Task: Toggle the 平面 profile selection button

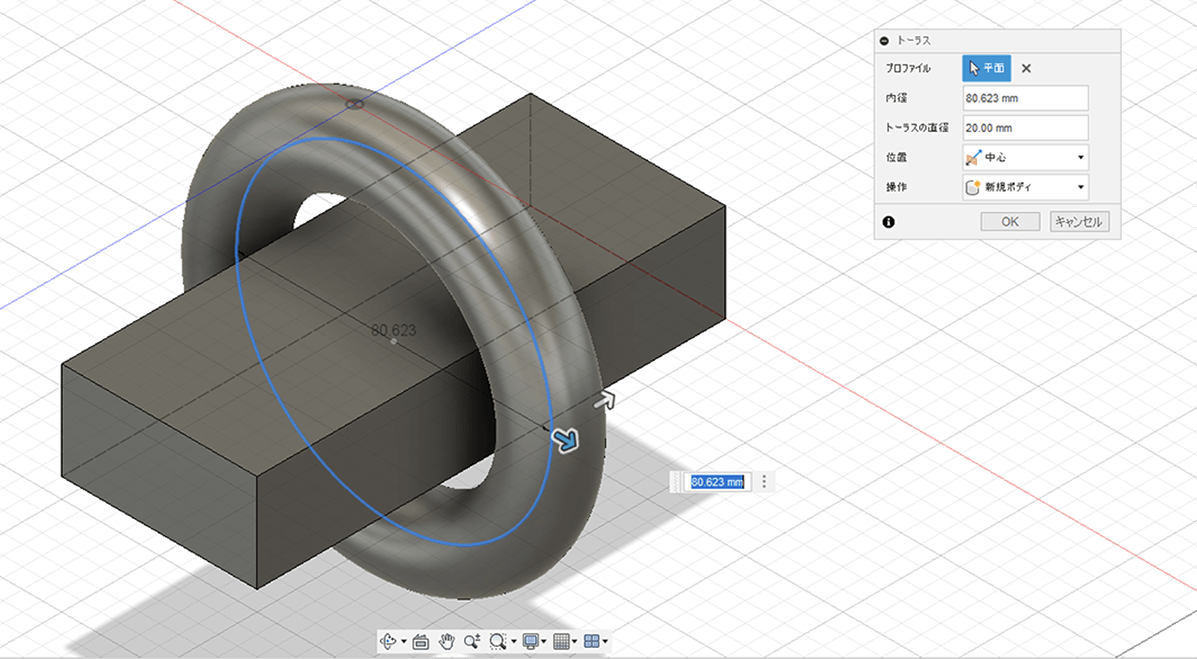Action: click(986, 68)
